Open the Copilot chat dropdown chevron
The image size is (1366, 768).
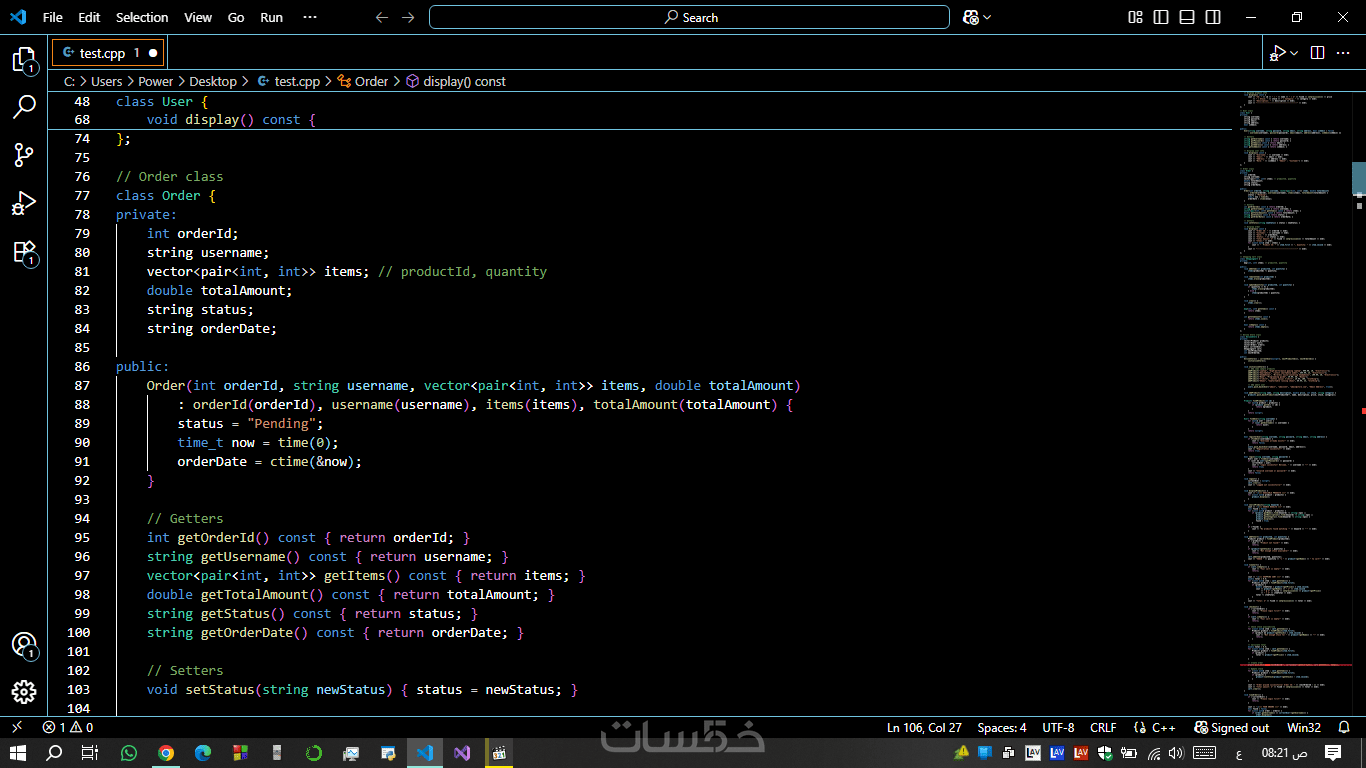[x=987, y=17]
